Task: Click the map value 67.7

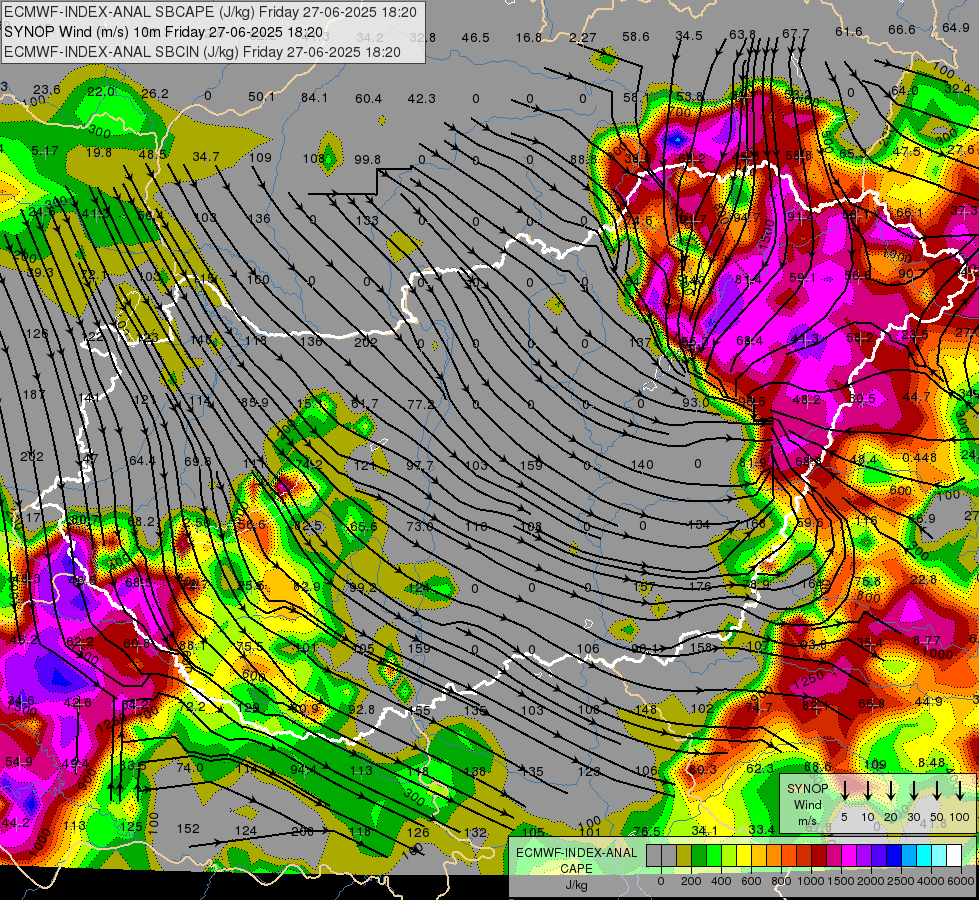Action: pyautogui.click(x=795, y=33)
